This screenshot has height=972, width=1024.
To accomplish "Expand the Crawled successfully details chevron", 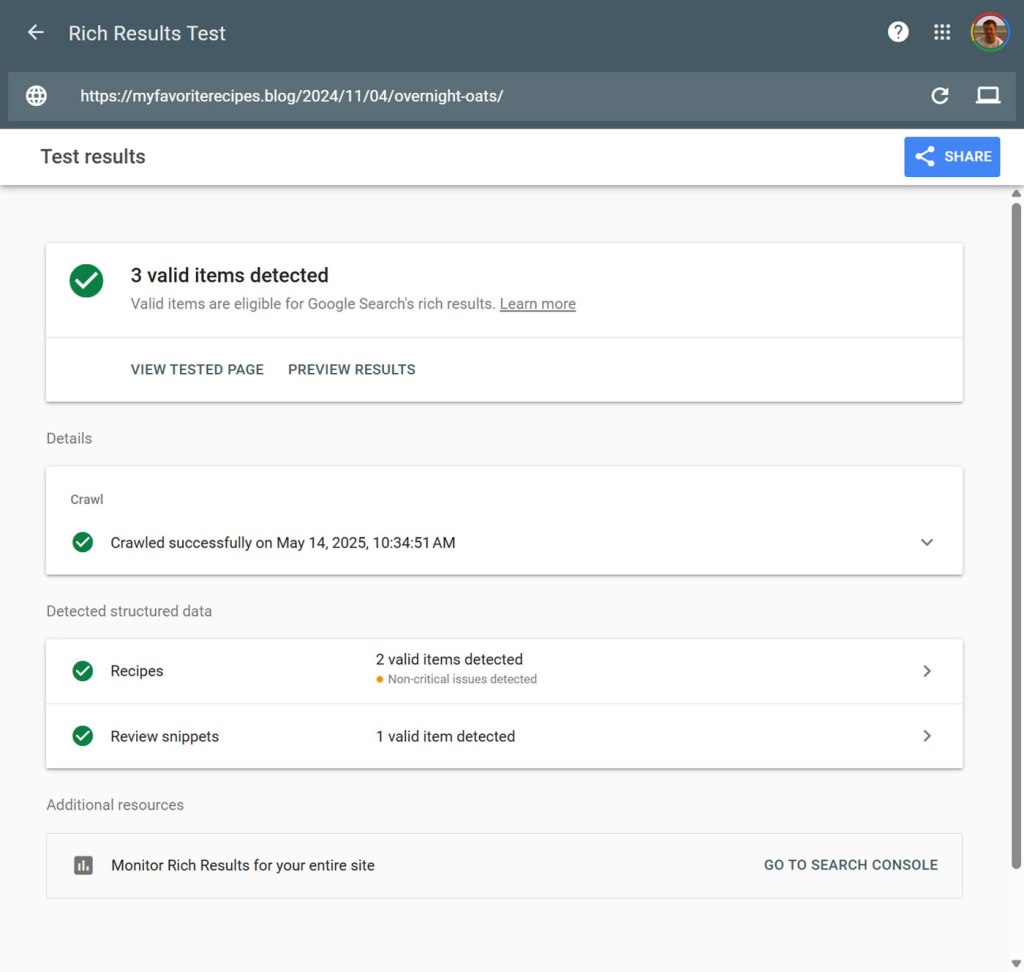I will pos(927,542).
